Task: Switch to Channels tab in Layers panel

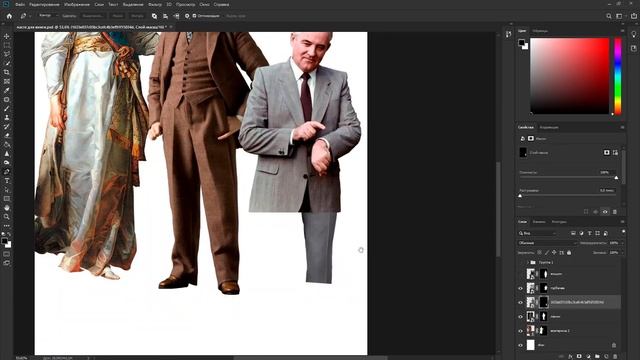Action: point(539,222)
